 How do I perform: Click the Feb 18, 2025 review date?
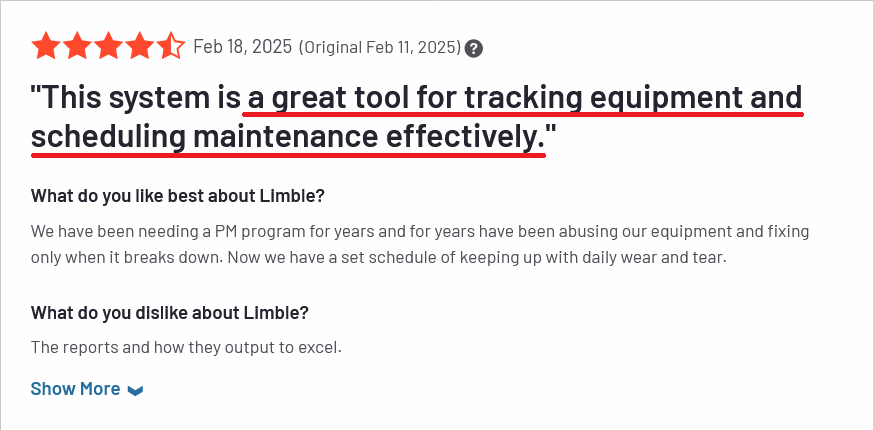[242, 47]
